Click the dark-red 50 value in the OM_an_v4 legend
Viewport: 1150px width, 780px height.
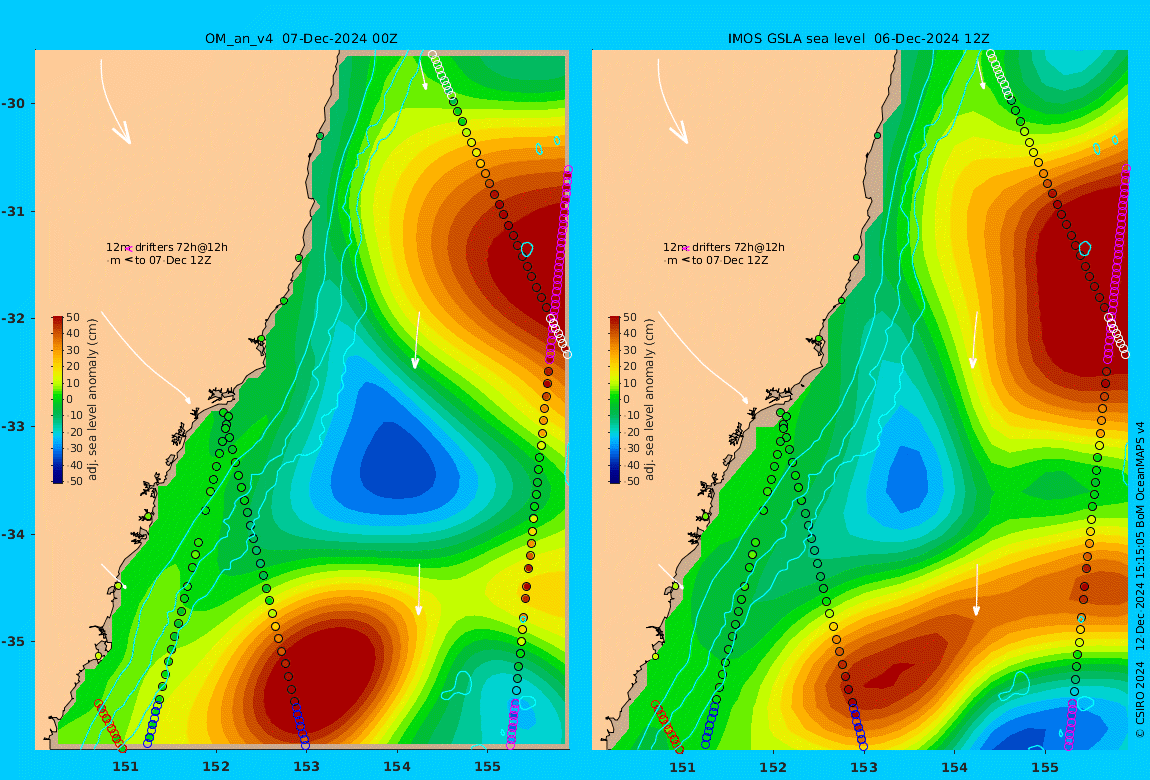coord(73,317)
